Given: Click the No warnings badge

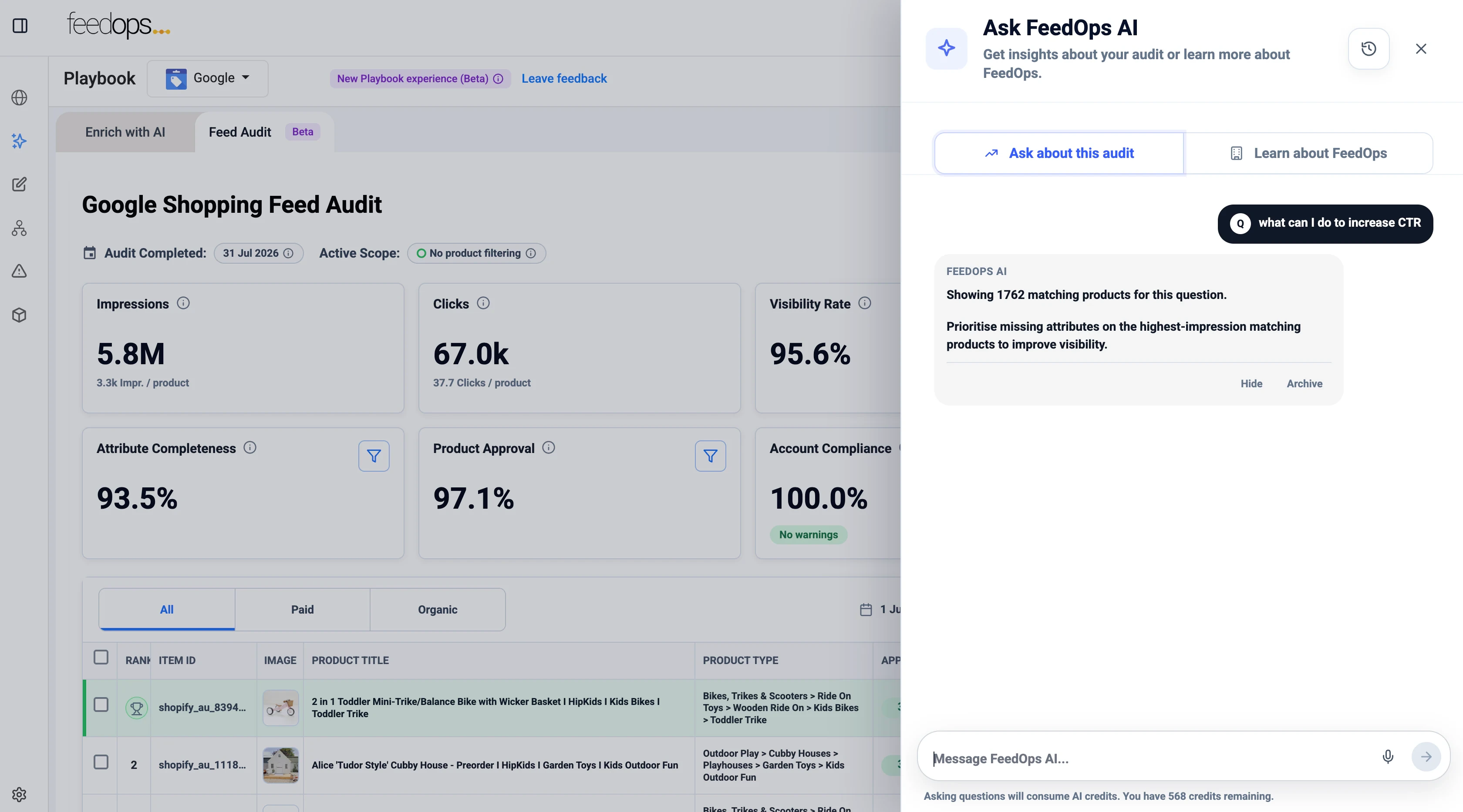Looking at the screenshot, I should click(x=808, y=534).
